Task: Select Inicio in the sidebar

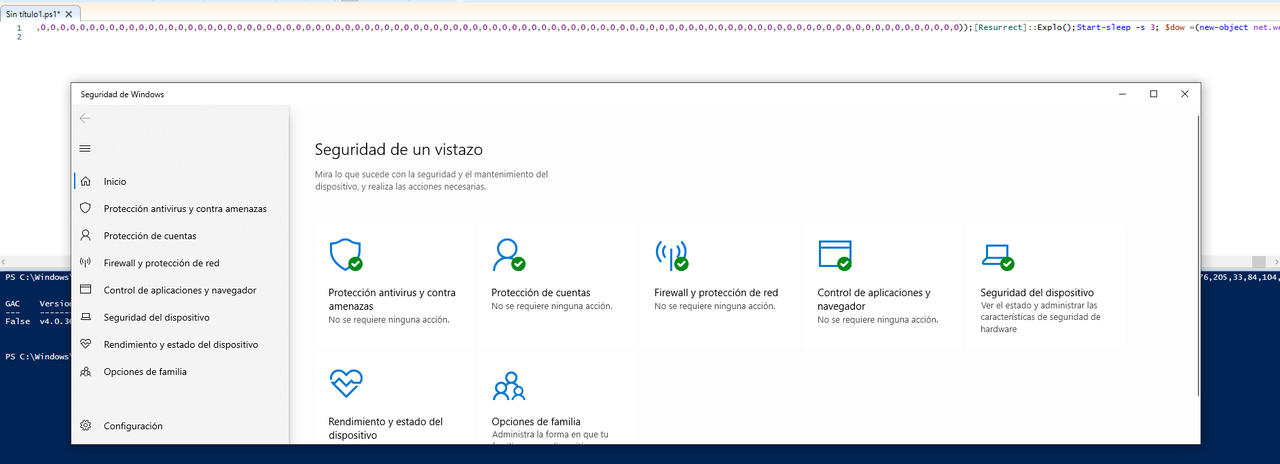Action: (181, 182)
